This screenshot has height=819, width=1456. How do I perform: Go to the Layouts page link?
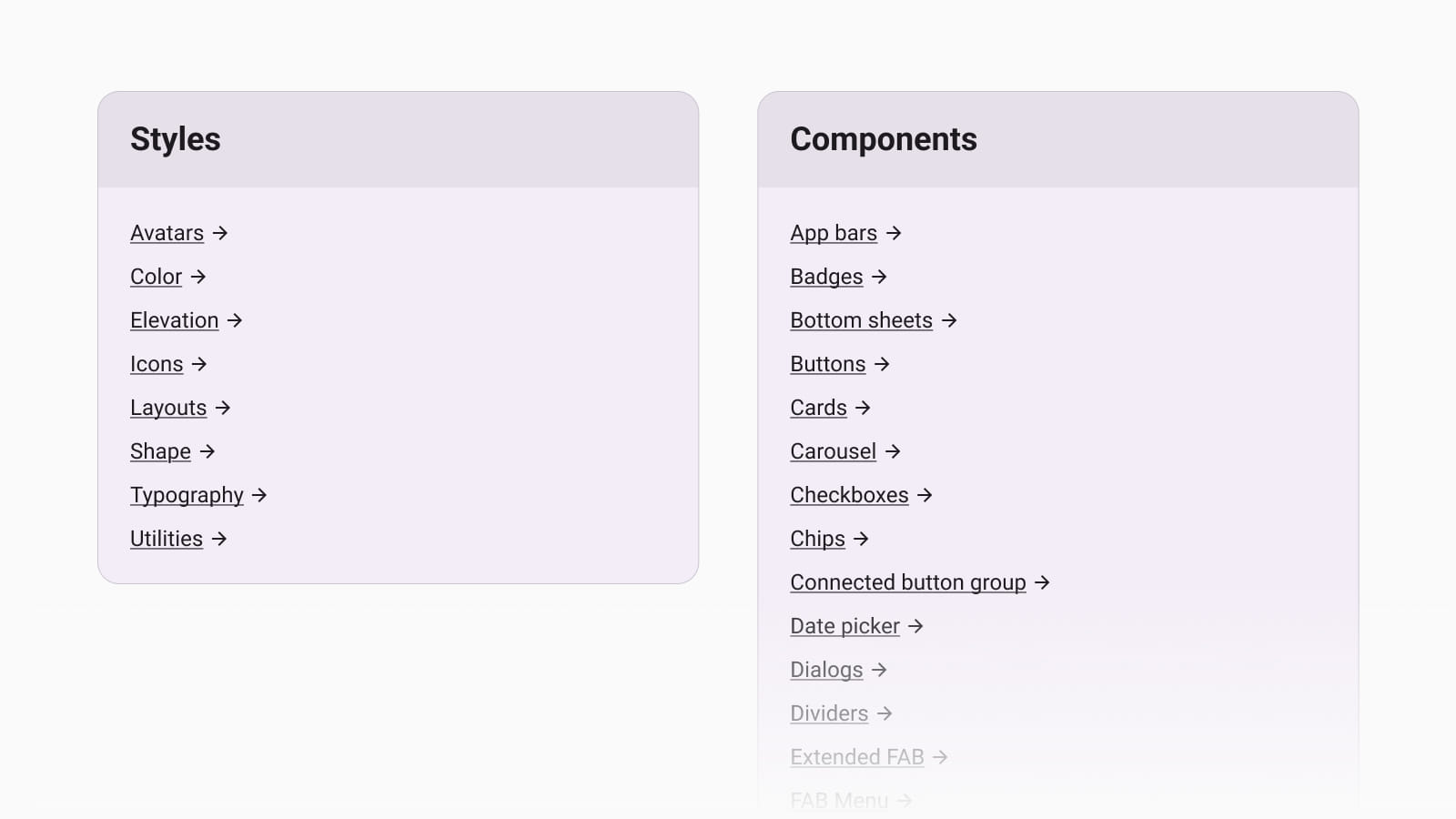tap(168, 409)
